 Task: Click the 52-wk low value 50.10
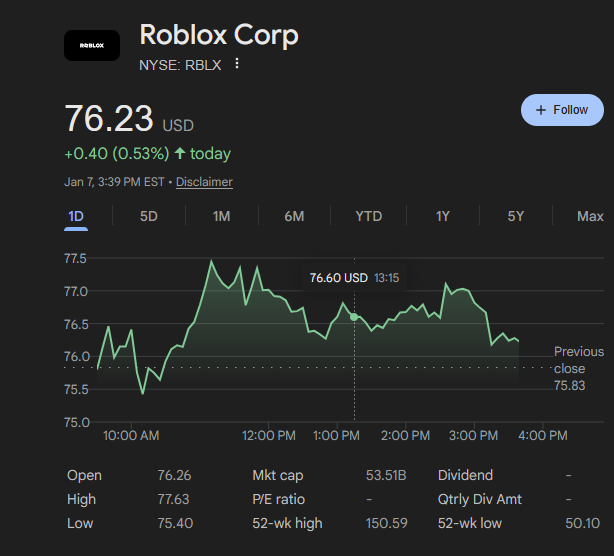pos(582,523)
